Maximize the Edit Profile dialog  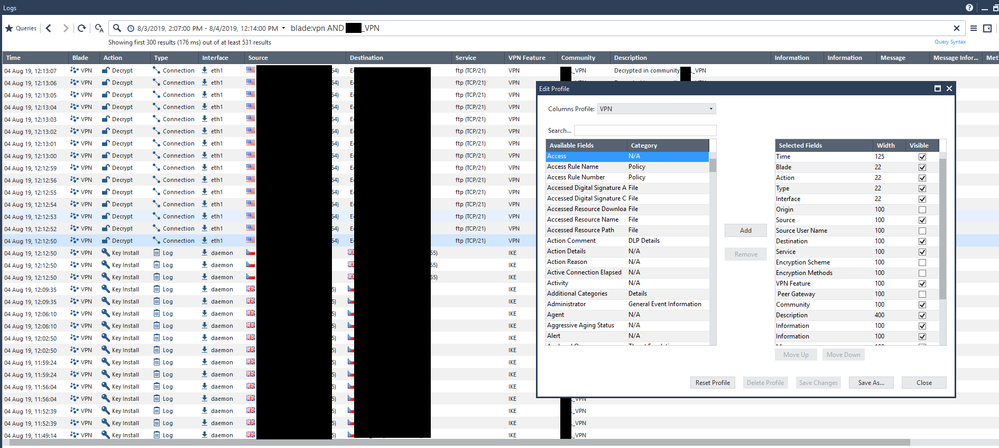point(938,89)
